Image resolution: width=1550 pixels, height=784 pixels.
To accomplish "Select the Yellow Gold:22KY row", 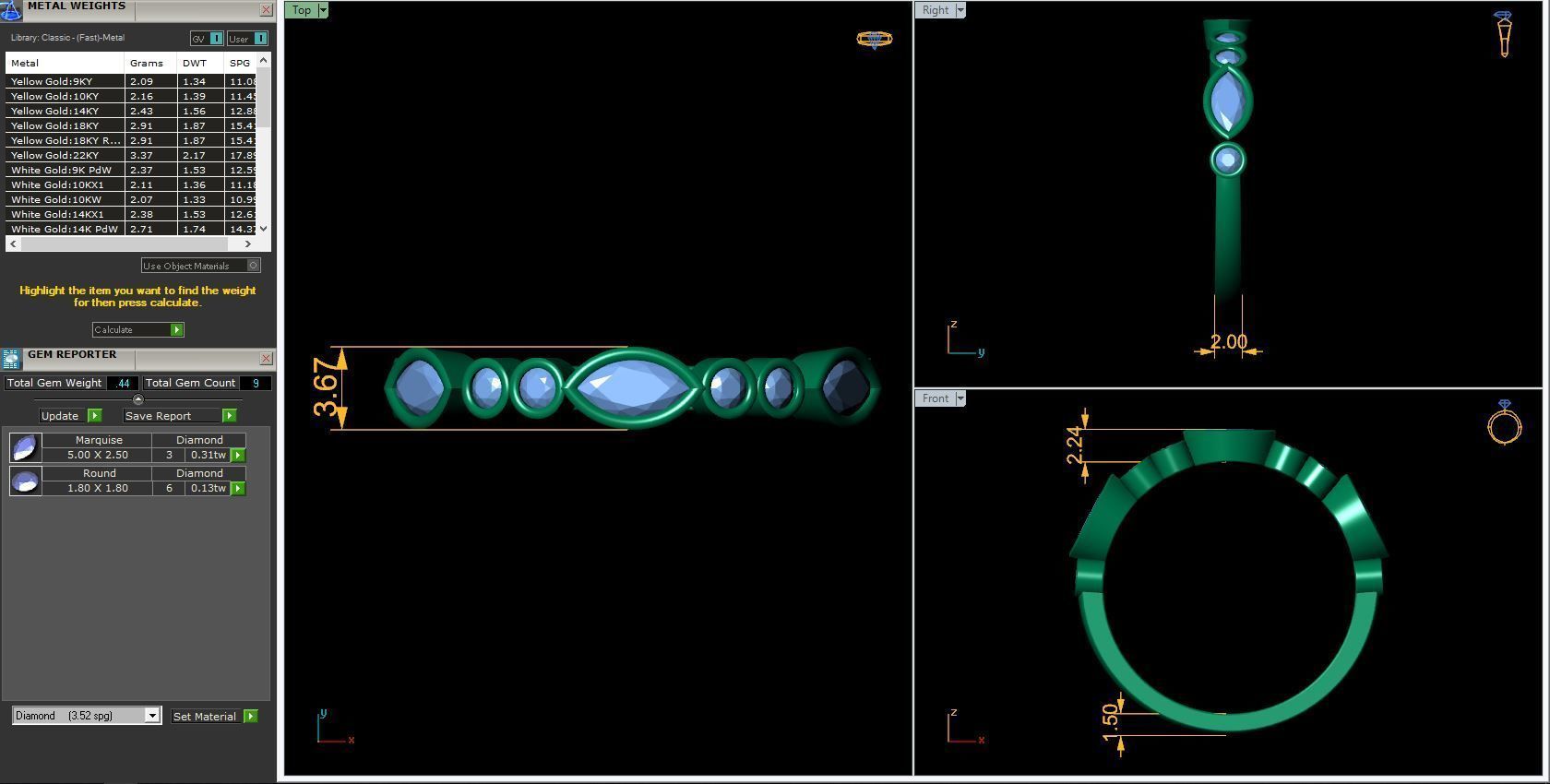I will click(132, 155).
